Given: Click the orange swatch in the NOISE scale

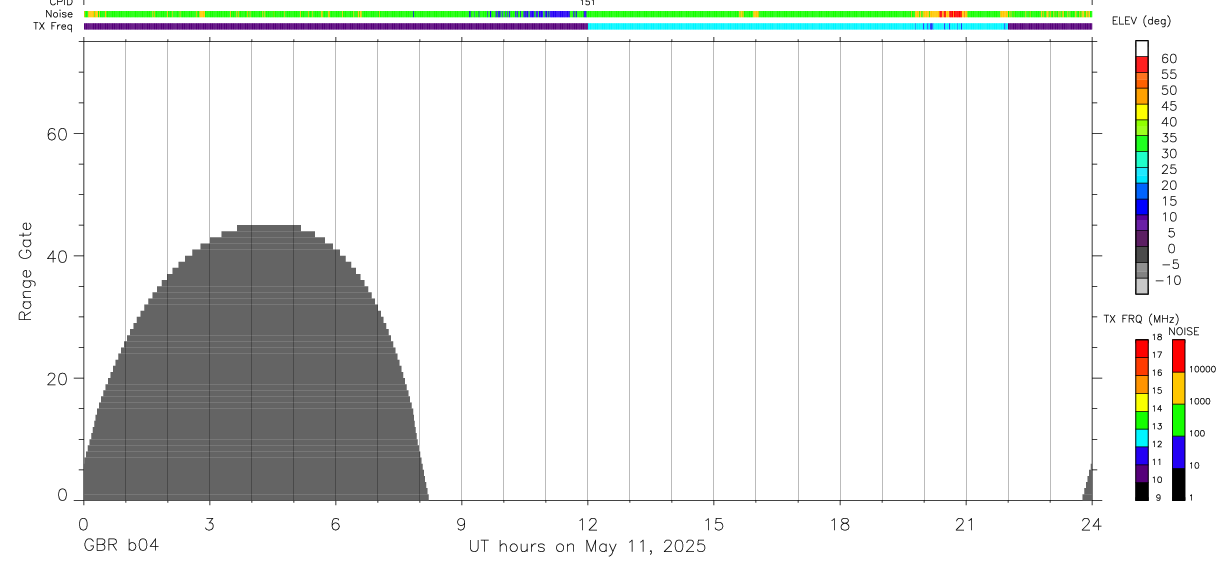Looking at the screenshot, I should (1179, 388).
